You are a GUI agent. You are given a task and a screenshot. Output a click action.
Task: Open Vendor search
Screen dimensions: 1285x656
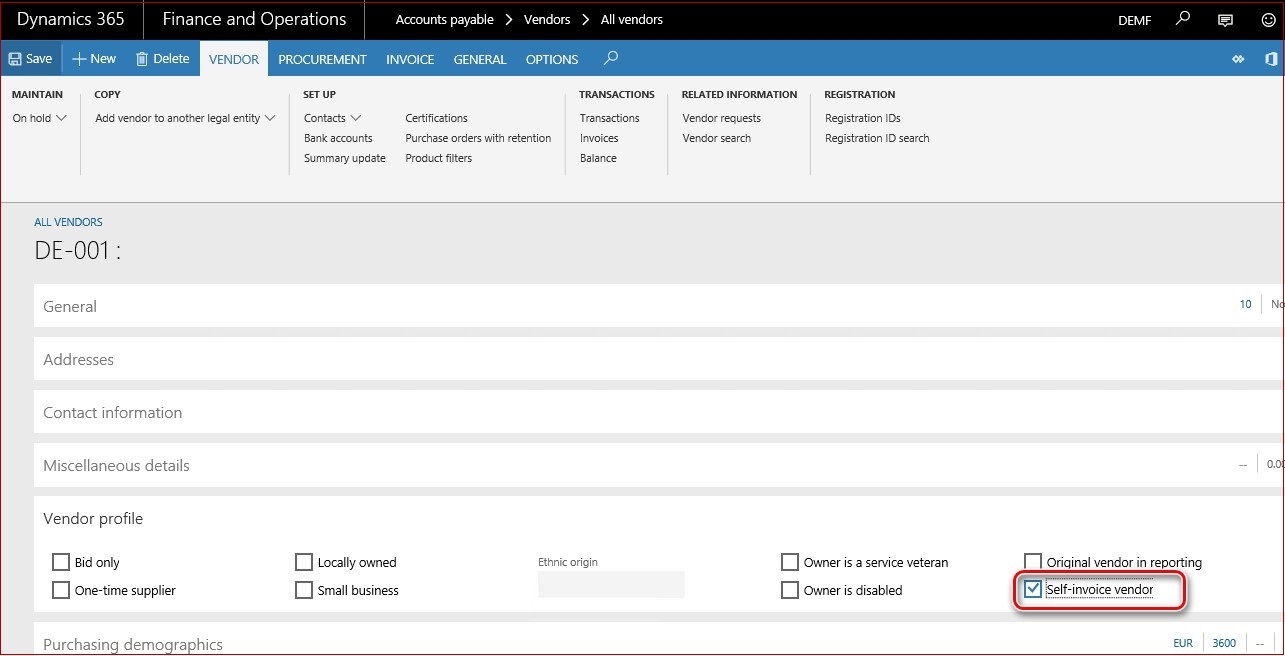point(716,138)
